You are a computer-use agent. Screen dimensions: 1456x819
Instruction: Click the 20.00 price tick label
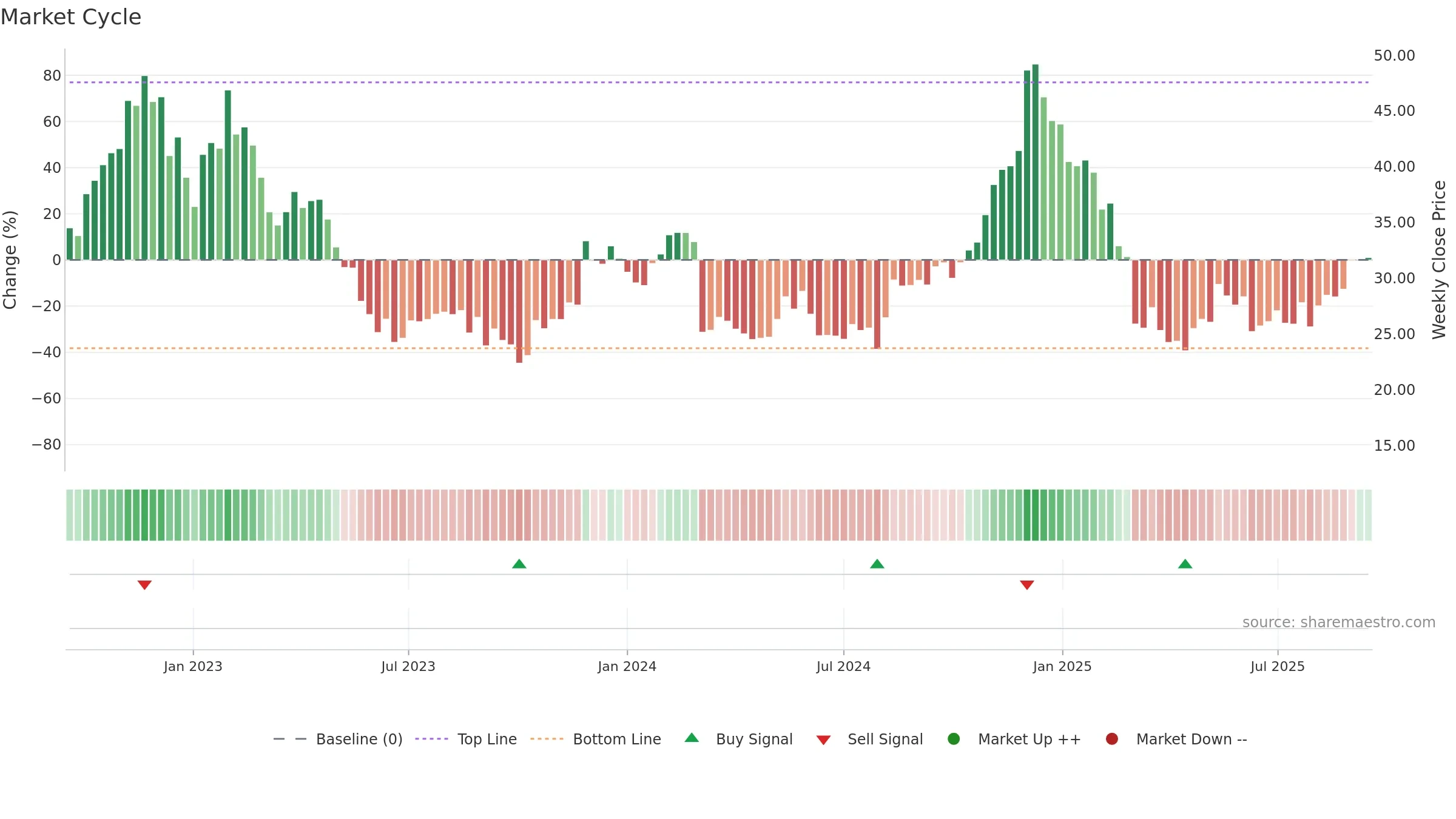(1395, 390)
